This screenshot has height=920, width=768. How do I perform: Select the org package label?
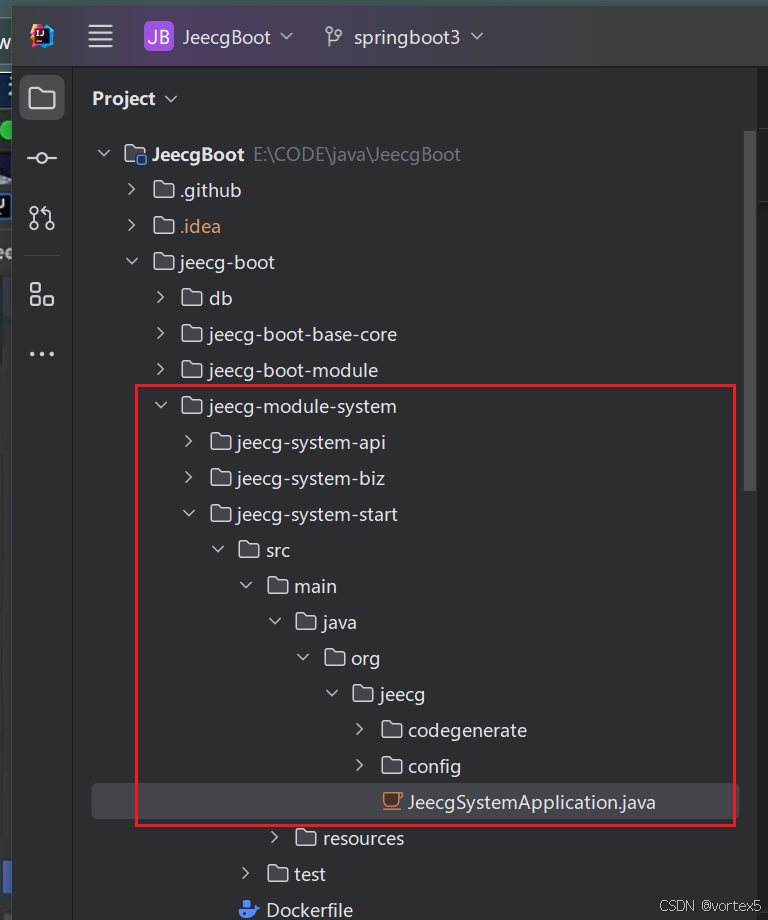click(x=365, y=659)
